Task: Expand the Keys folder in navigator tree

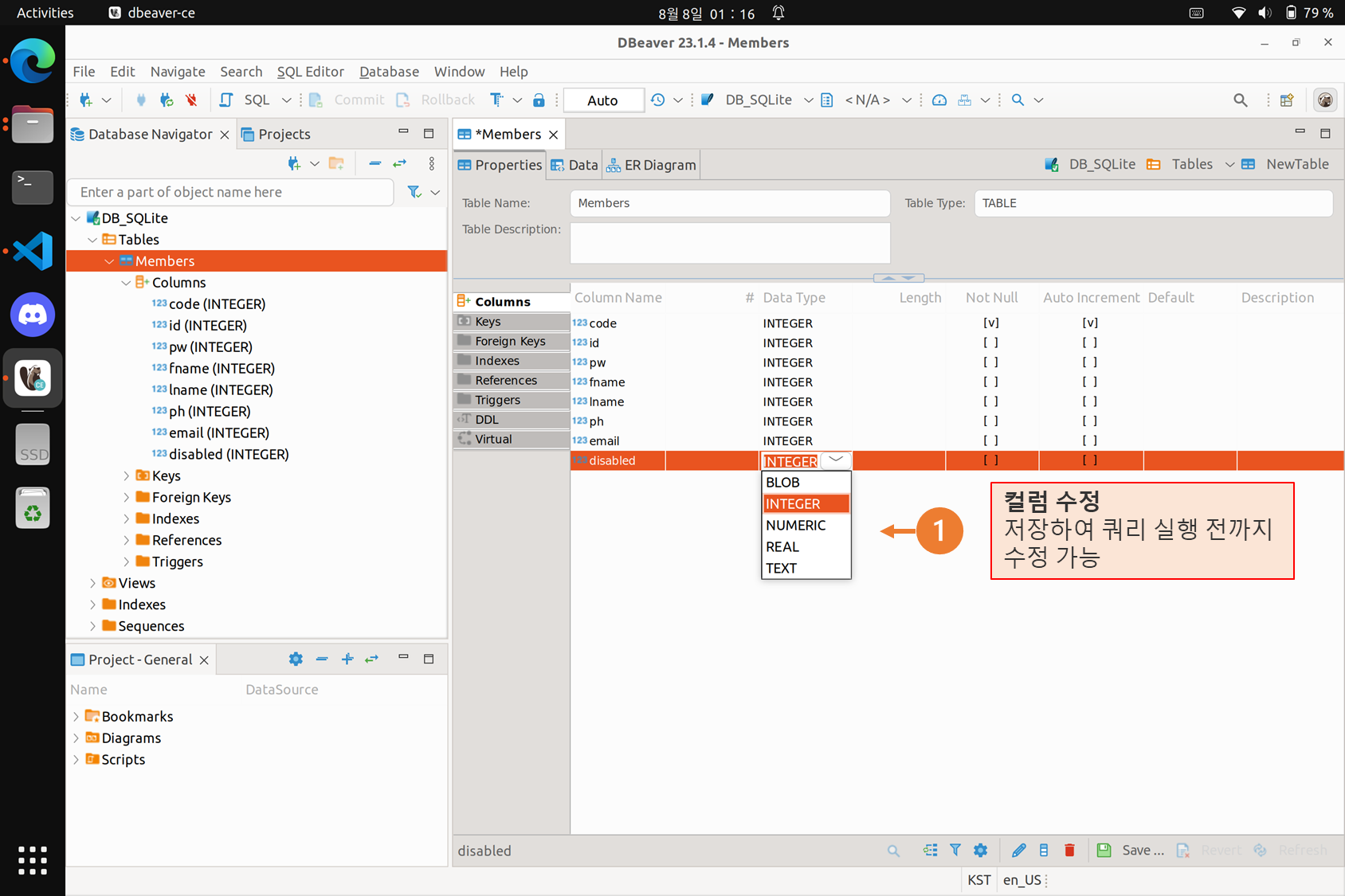Action: pos(126,475)
